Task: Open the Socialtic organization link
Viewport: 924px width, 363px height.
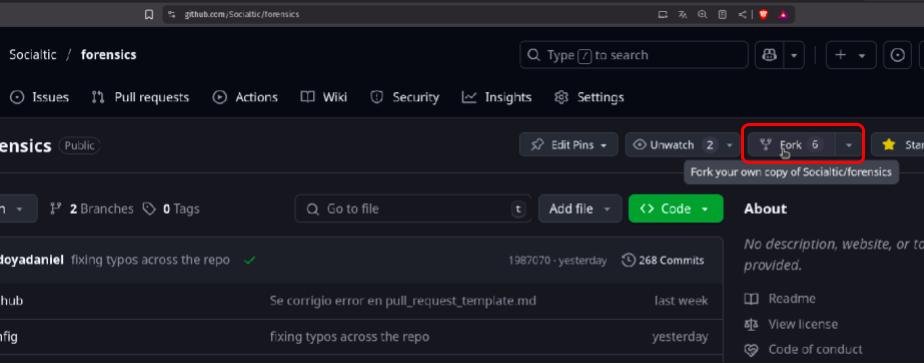Action: pos(33,55)
